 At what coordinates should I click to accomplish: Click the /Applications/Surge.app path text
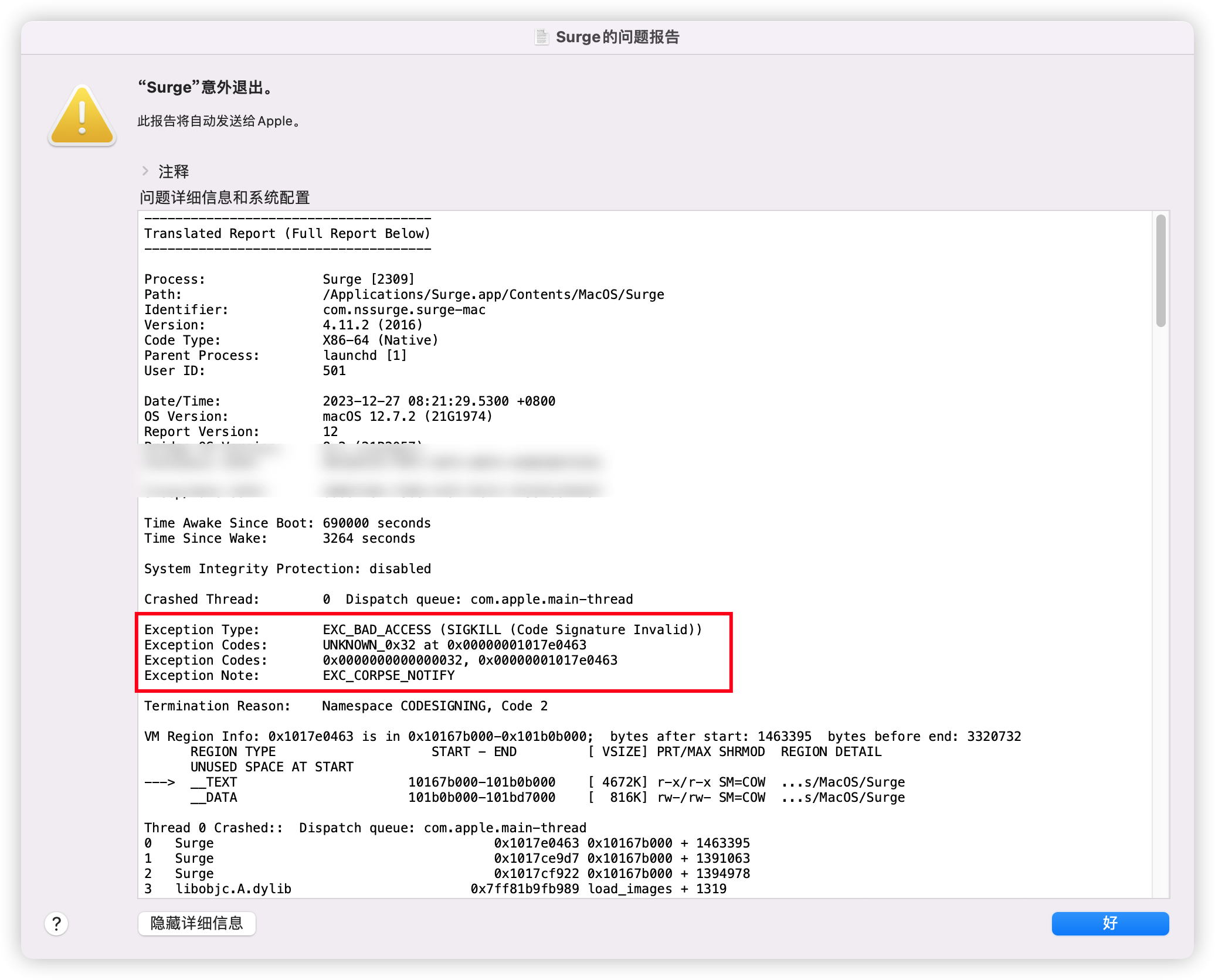pyautogui.click(x=493, y=294)
